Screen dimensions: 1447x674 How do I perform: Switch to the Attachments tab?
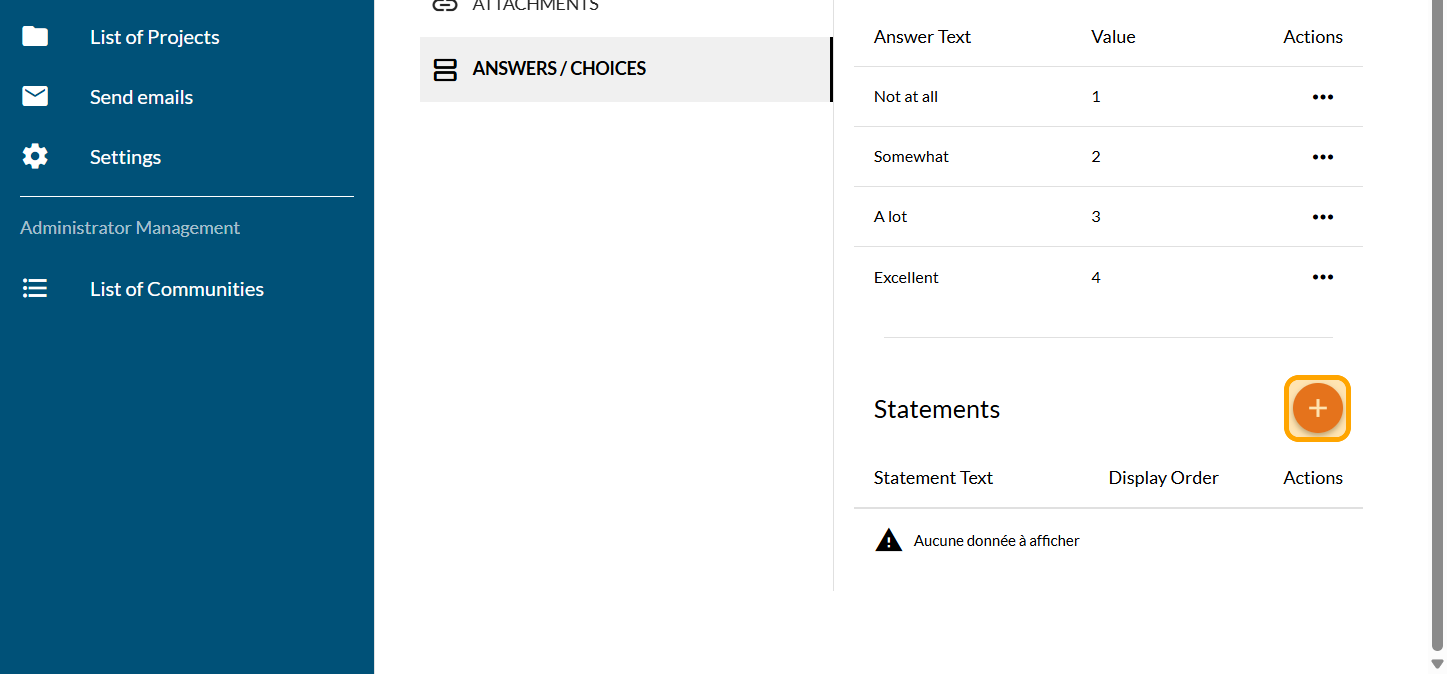pos(535,6)
